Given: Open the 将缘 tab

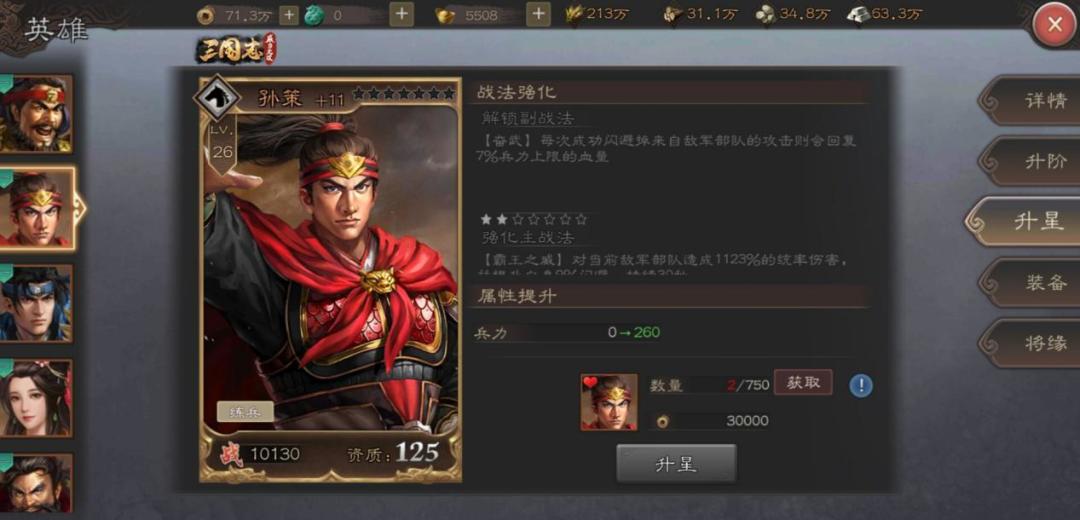Looking at the screenshot, I should [1032, 343].
